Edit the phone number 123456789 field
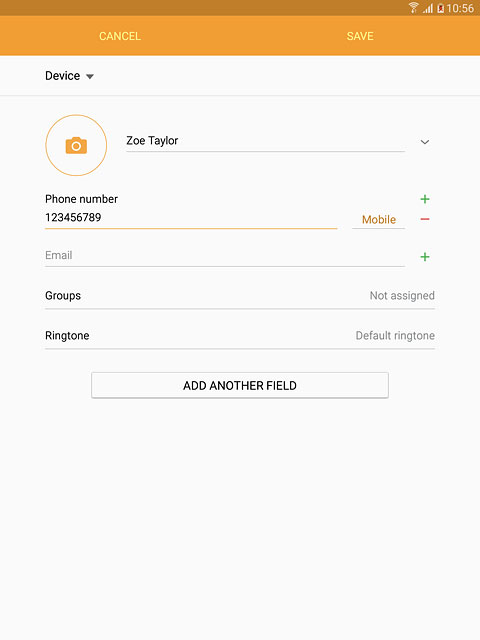480x640 pixels. [x=191, y=218]
